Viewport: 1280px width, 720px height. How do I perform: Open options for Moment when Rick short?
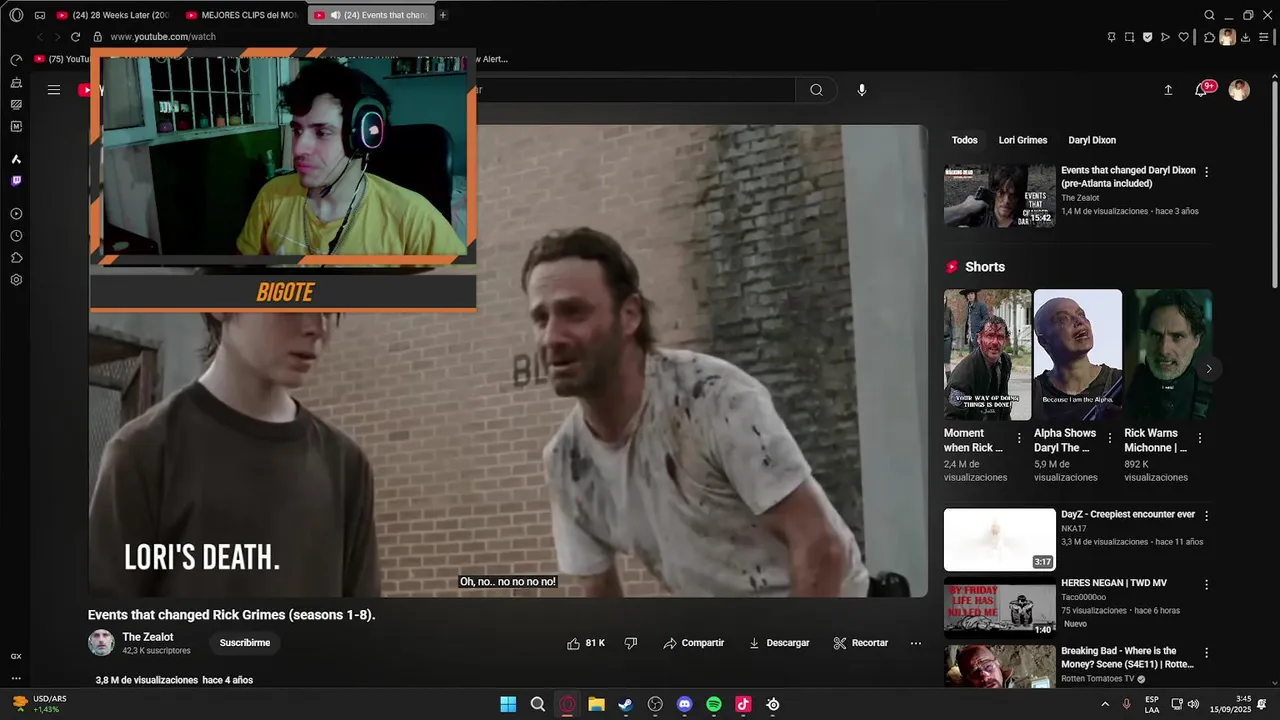(x=1019, y=438)
